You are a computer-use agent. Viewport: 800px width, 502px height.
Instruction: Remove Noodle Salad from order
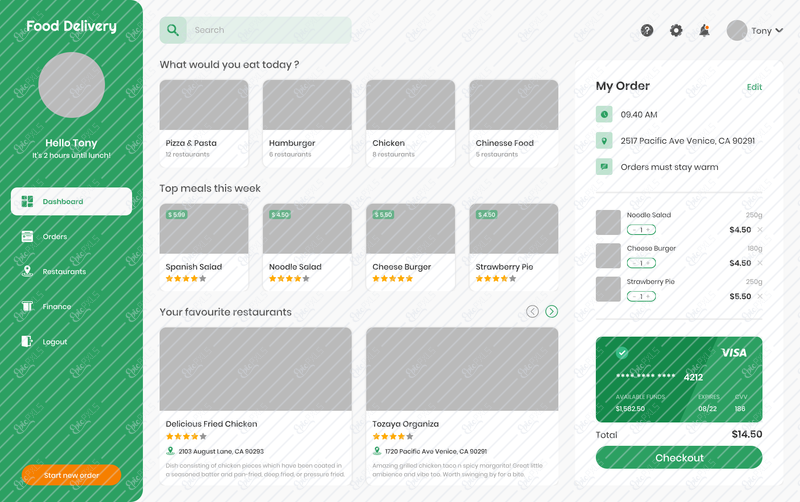click(x=760, y=230)
